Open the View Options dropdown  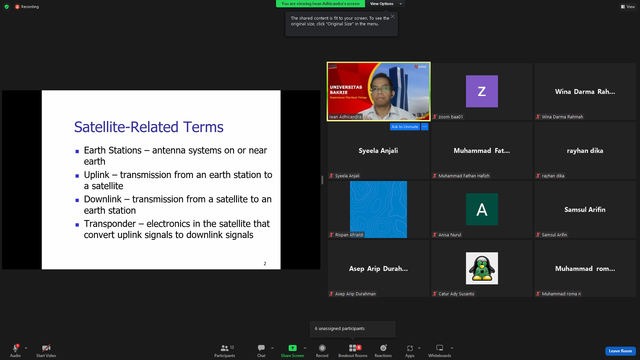386,4
